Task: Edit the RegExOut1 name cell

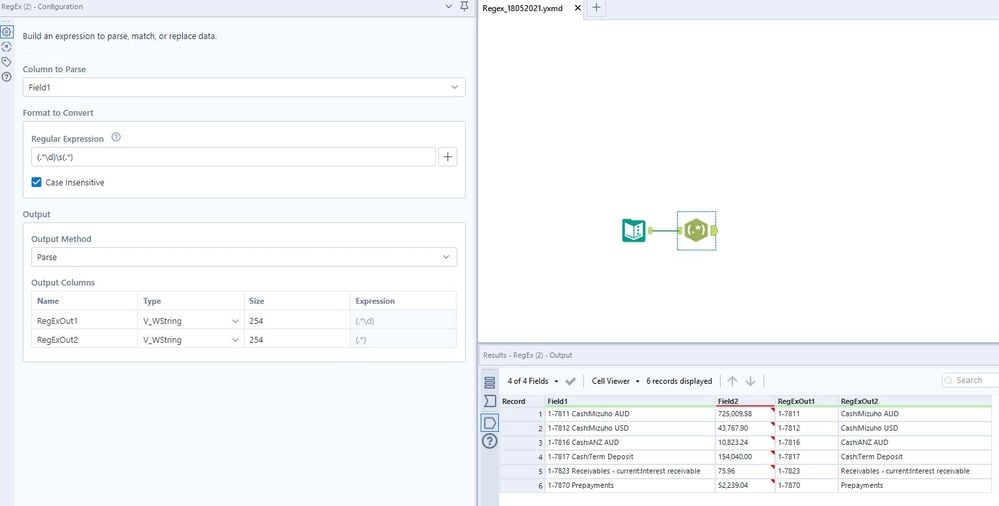Action: pyautogui.click(x=84, y=321)
